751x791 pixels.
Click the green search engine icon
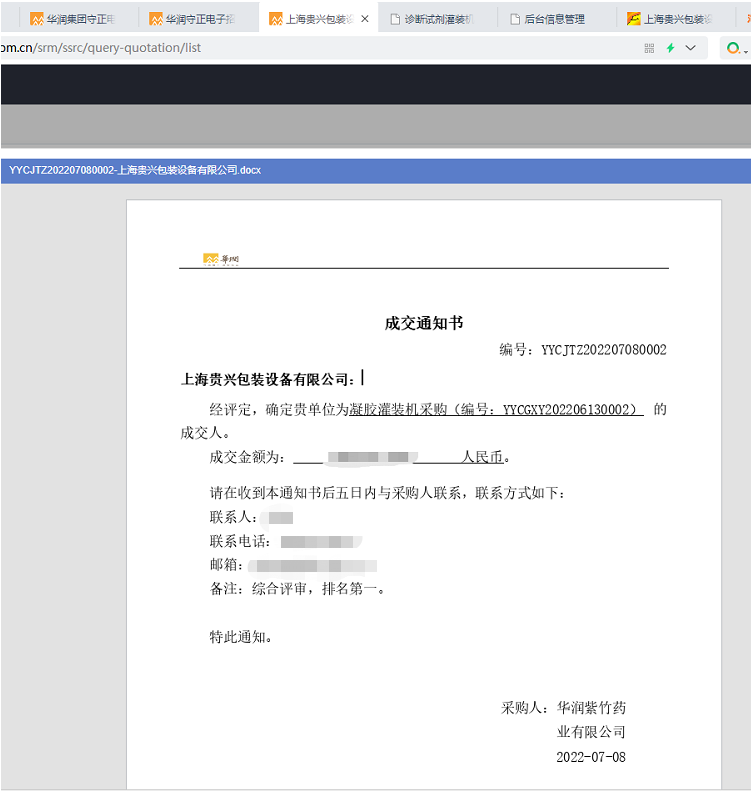(x=733, y=48)
